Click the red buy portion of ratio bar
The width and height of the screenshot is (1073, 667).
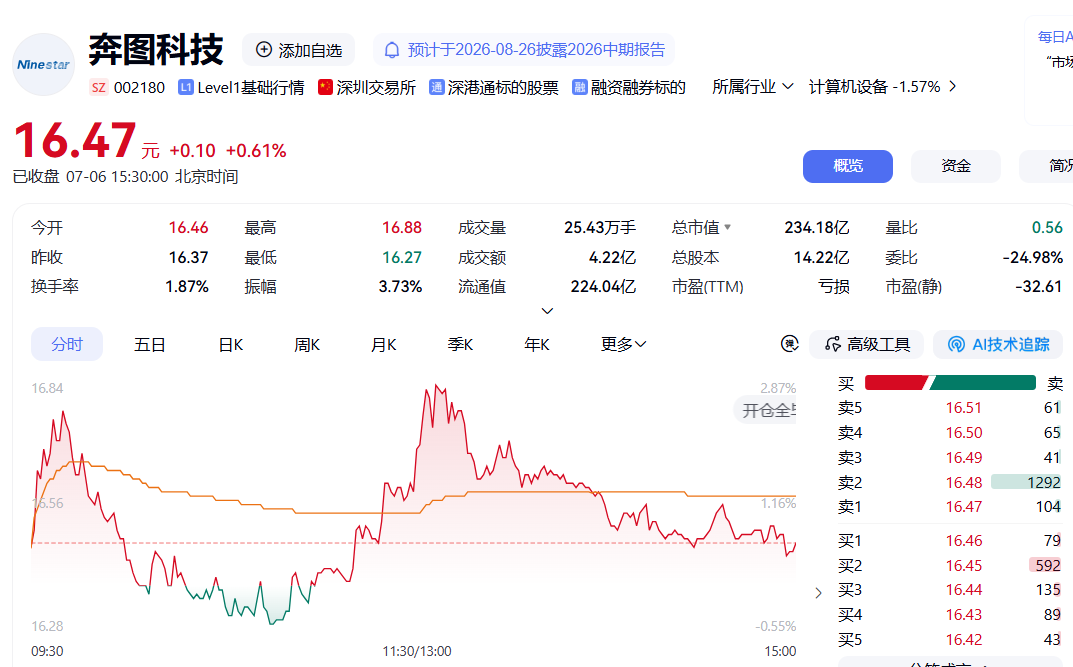(x=896, y=382)
